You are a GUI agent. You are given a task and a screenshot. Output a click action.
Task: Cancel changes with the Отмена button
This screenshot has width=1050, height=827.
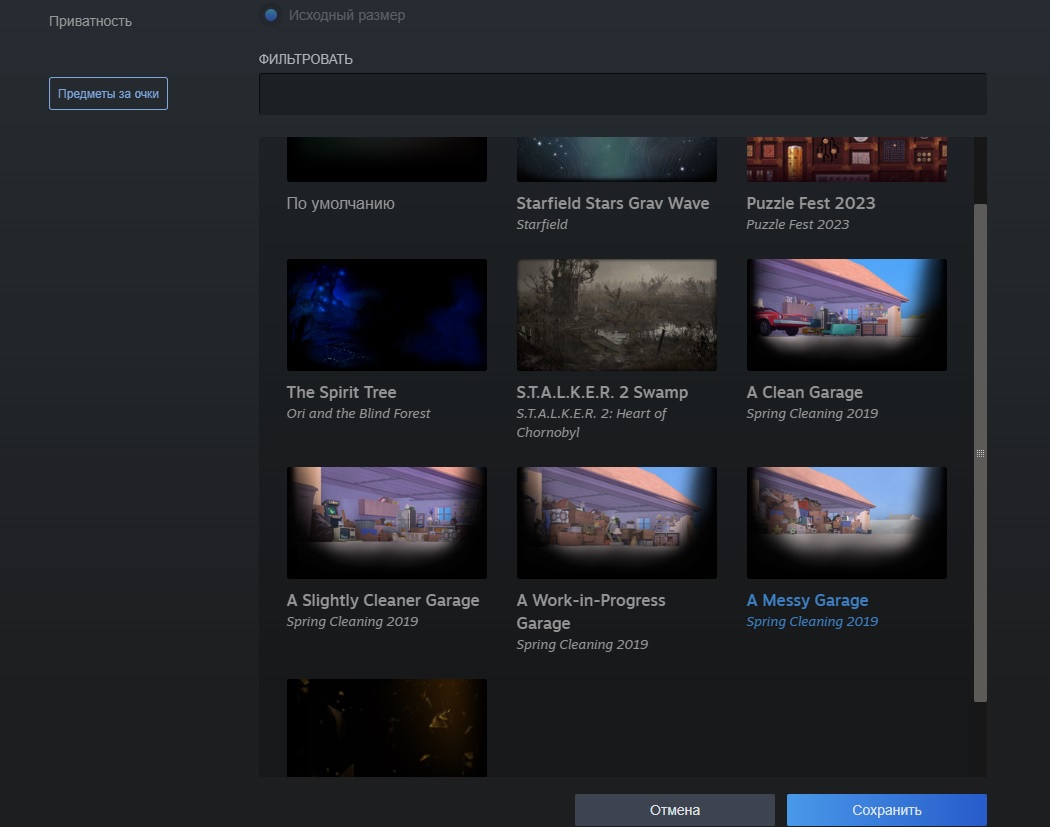[674, 810]
